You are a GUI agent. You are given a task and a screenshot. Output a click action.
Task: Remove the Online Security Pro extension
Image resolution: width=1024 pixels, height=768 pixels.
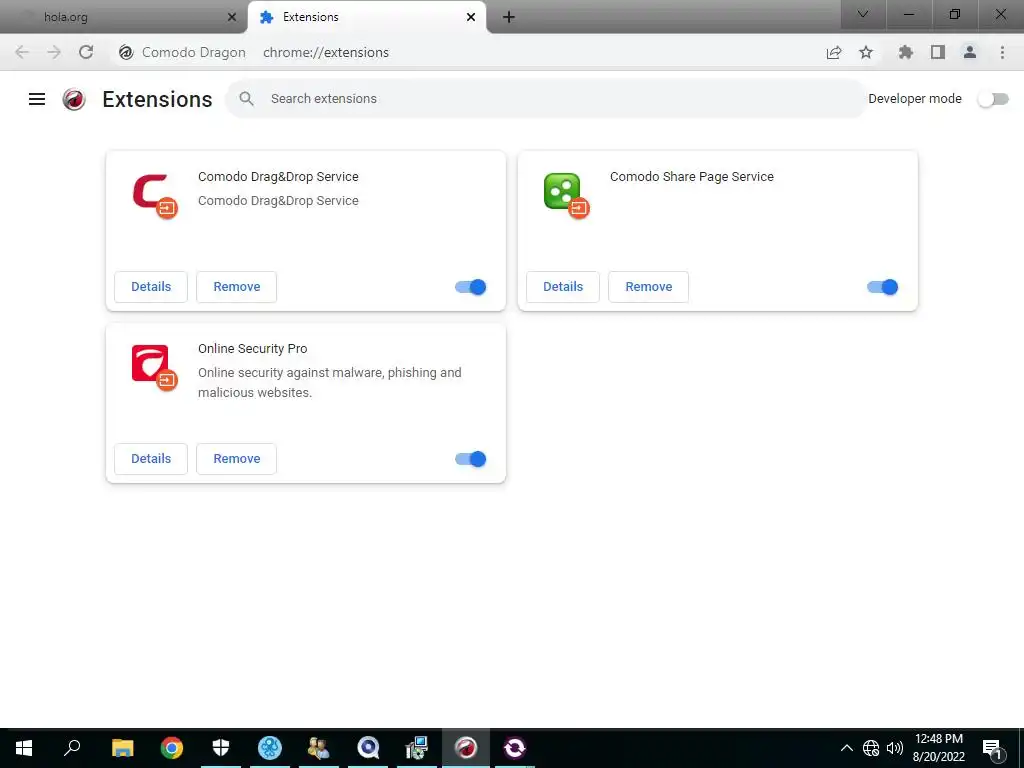coord(236,458)
